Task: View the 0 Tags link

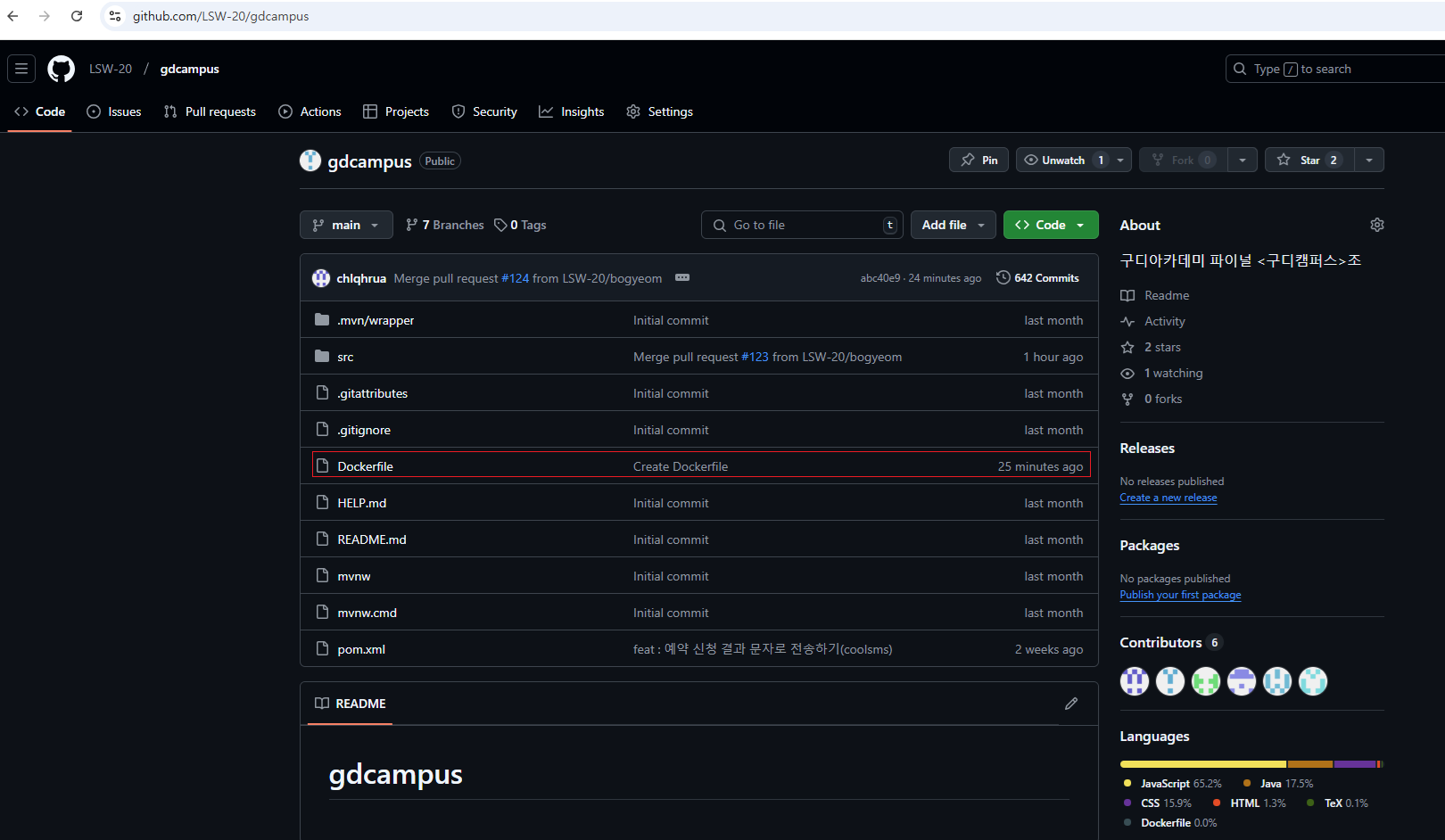Action: 521,225
